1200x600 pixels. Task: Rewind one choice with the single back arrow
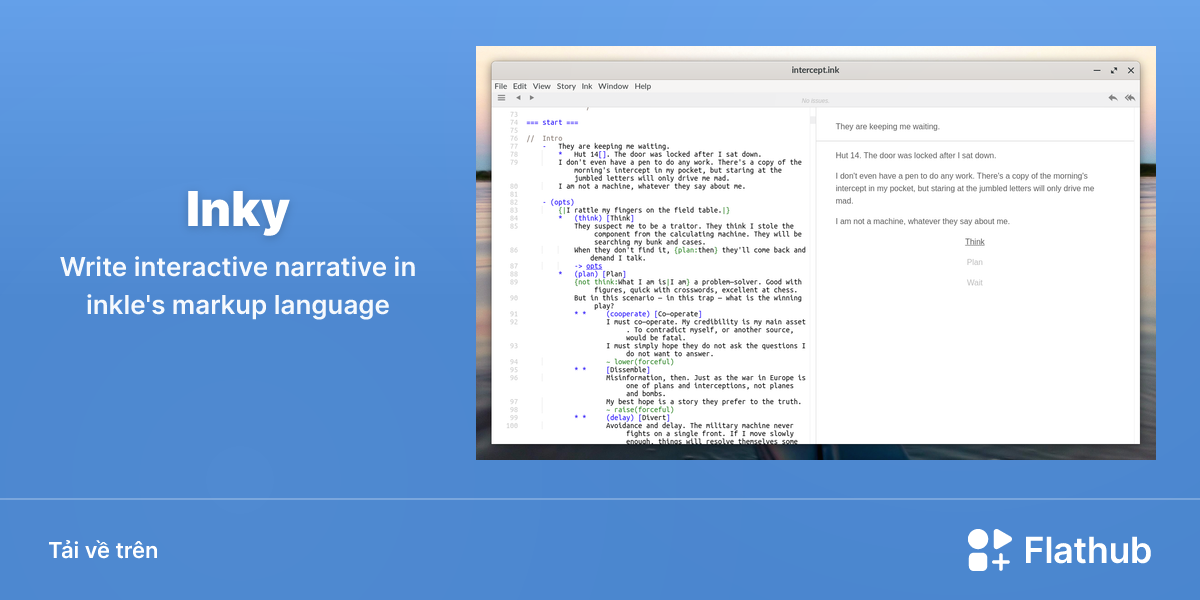pos(1113,98)
